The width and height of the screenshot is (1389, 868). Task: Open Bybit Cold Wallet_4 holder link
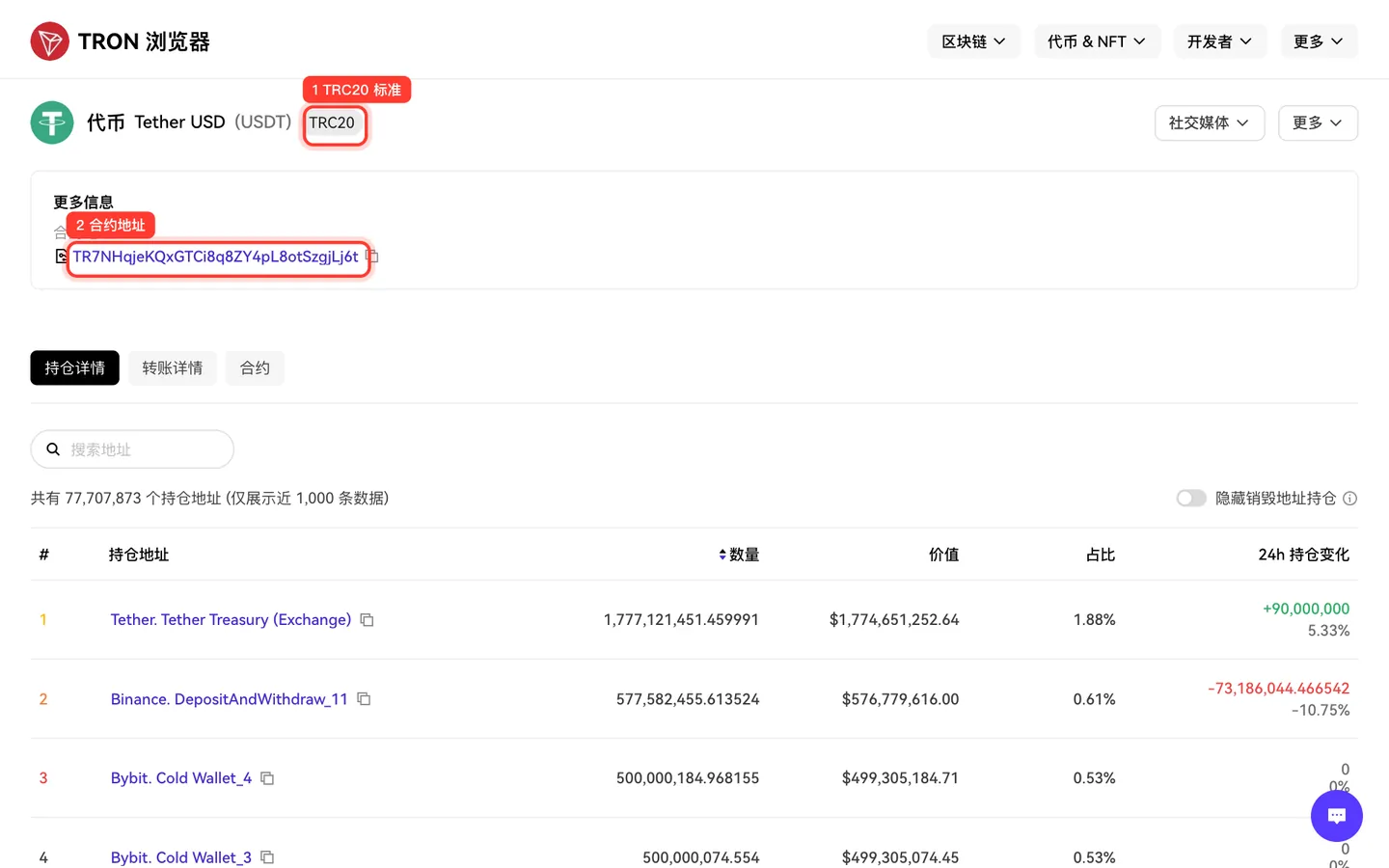[x=181, y=778]
